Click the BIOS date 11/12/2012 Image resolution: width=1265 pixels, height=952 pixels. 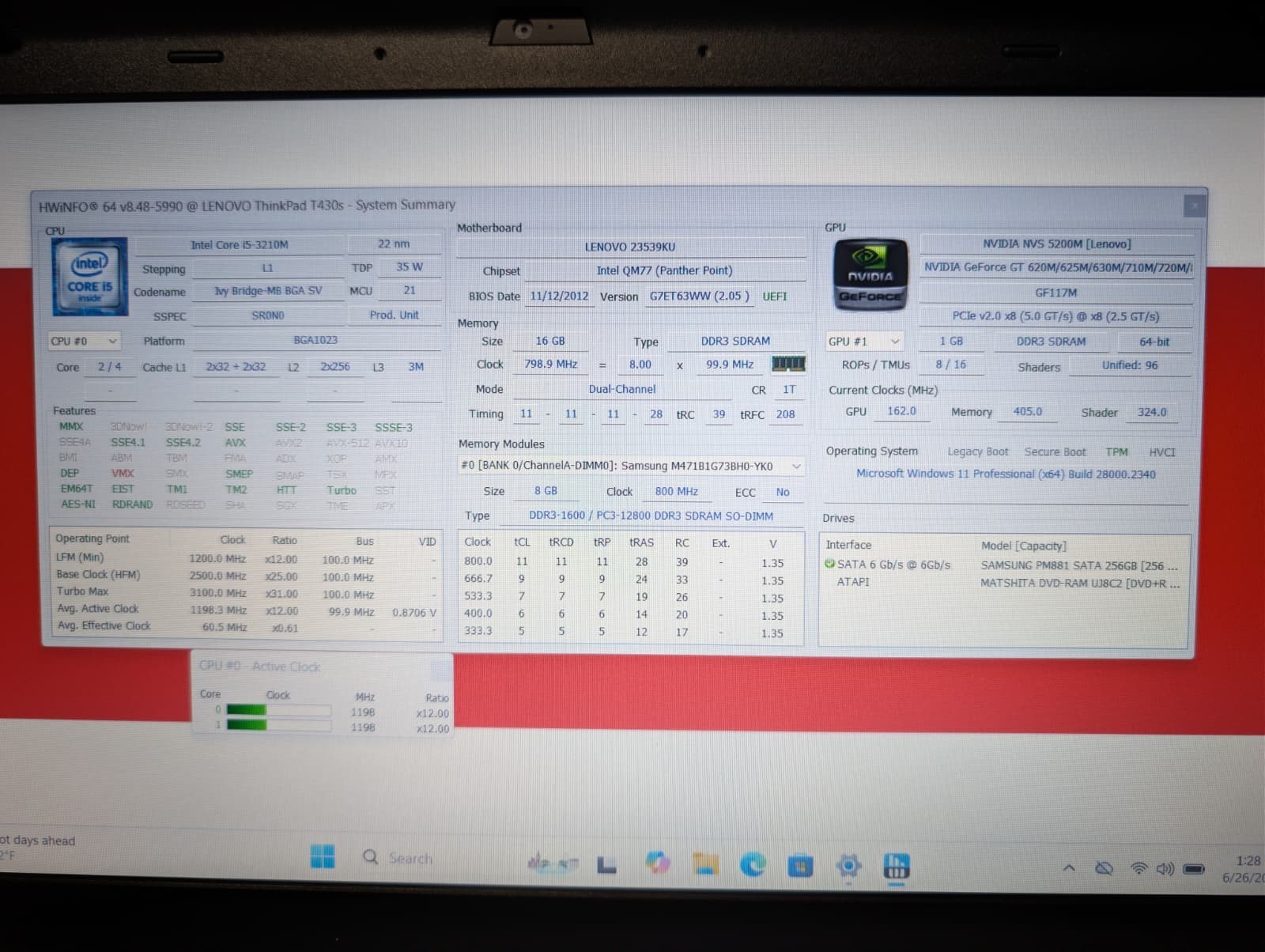[560, 296]
